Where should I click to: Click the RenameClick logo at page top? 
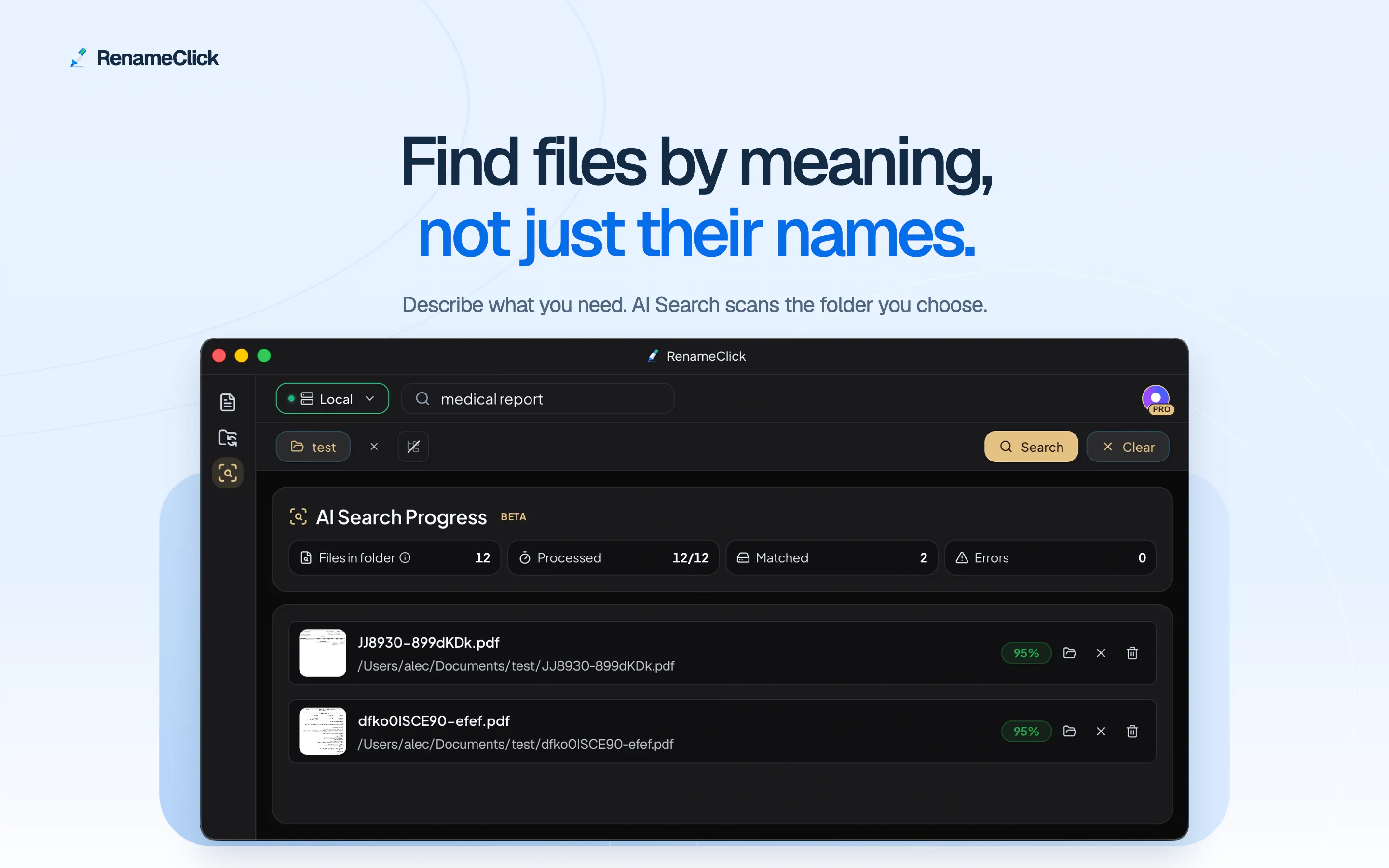click(x=145, y=57)
